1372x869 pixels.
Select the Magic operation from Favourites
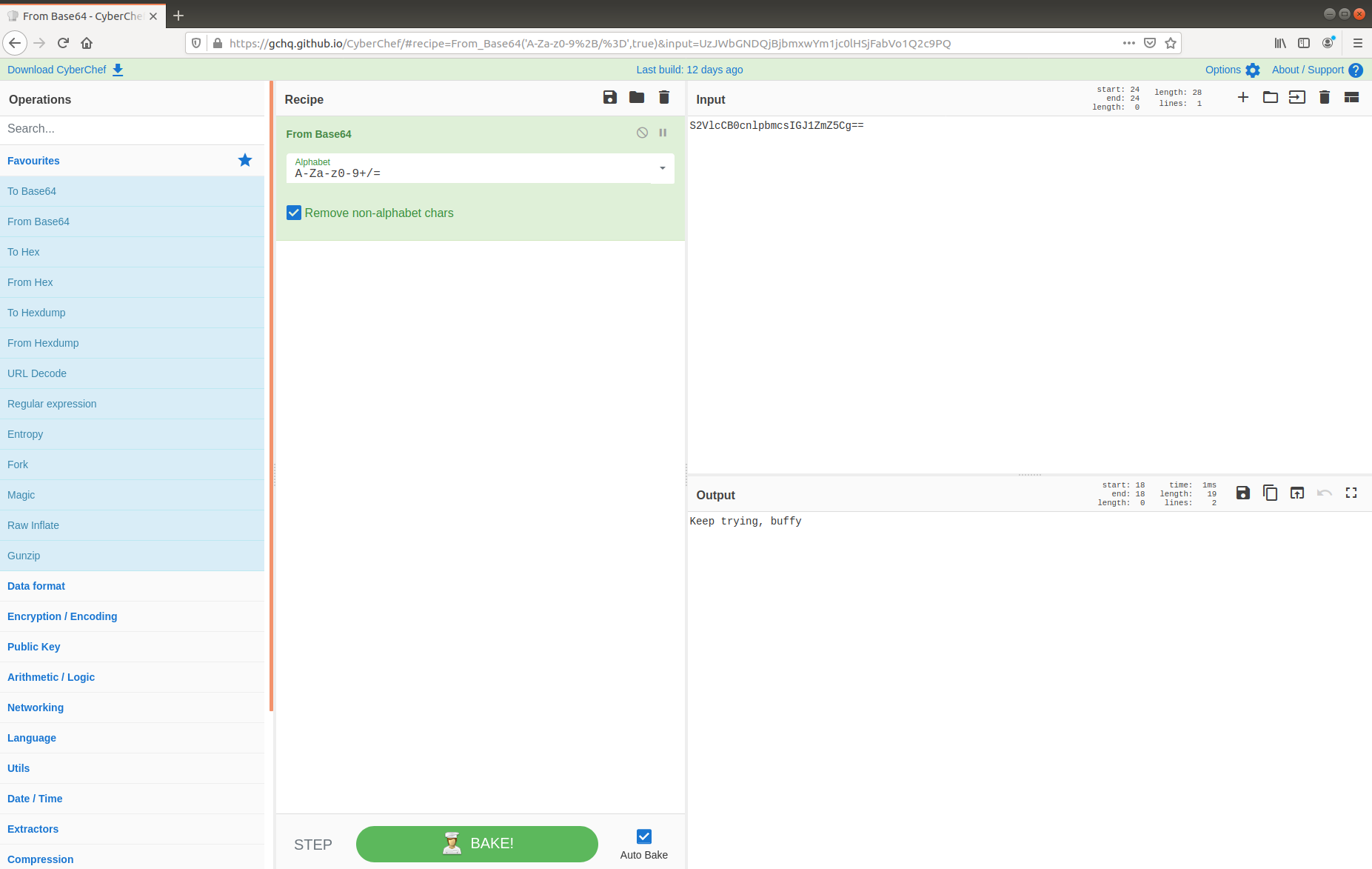(x=21, y=495)
